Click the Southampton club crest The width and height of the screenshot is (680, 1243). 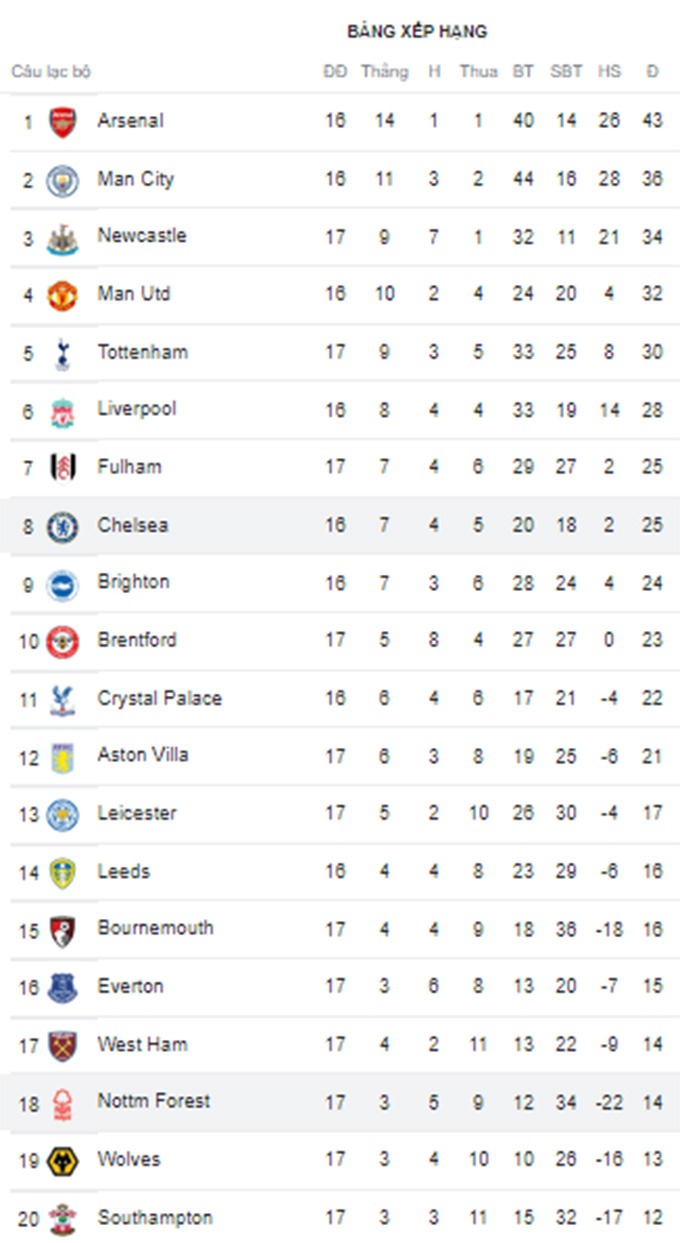[63, 1218]
